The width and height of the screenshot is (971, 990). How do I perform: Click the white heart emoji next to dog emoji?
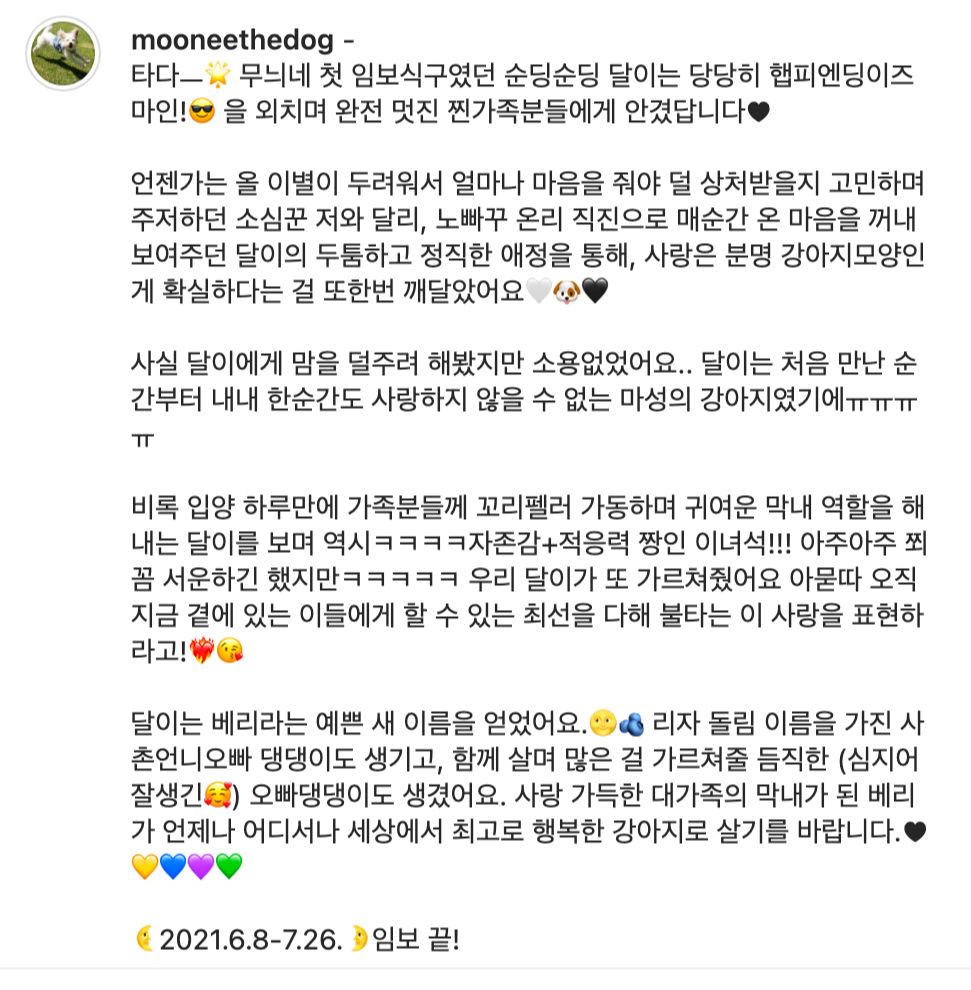click(539, 290)
